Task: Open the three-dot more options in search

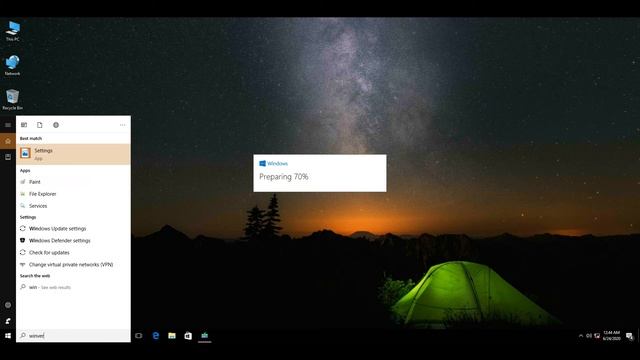Action: [122, 125]
